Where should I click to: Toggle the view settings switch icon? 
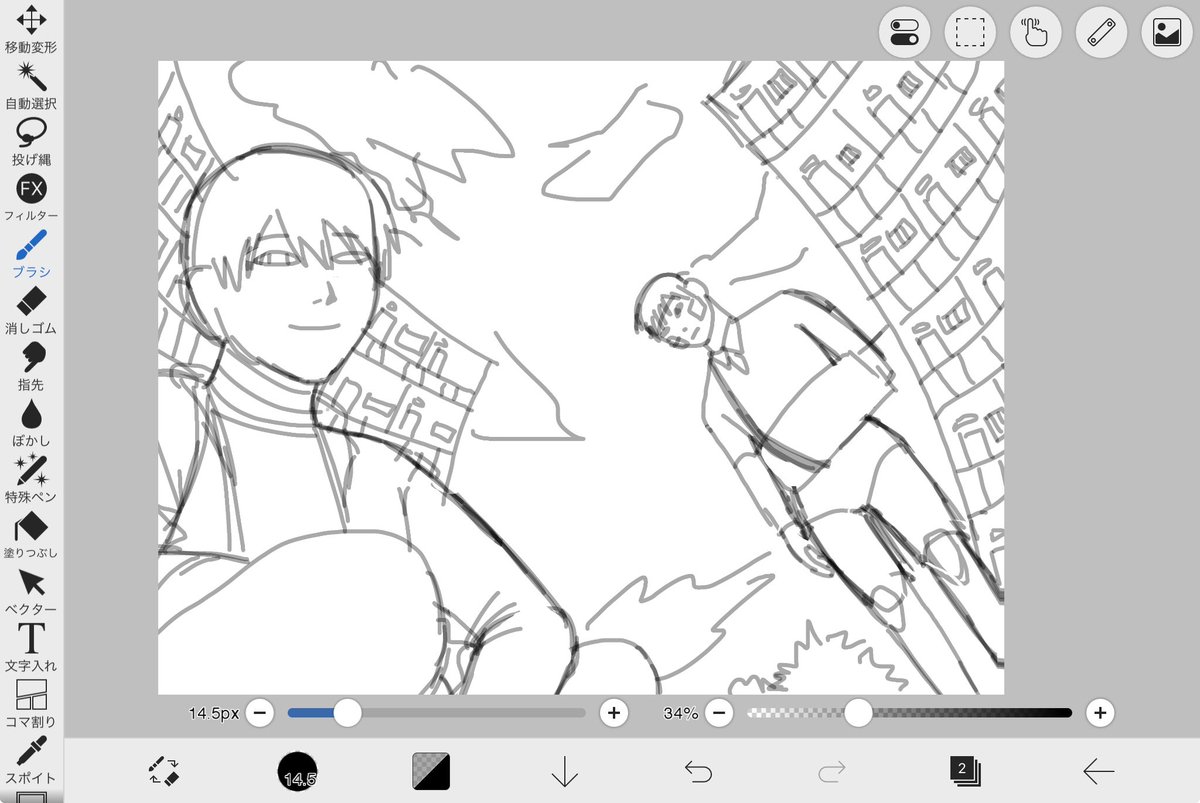904,33
